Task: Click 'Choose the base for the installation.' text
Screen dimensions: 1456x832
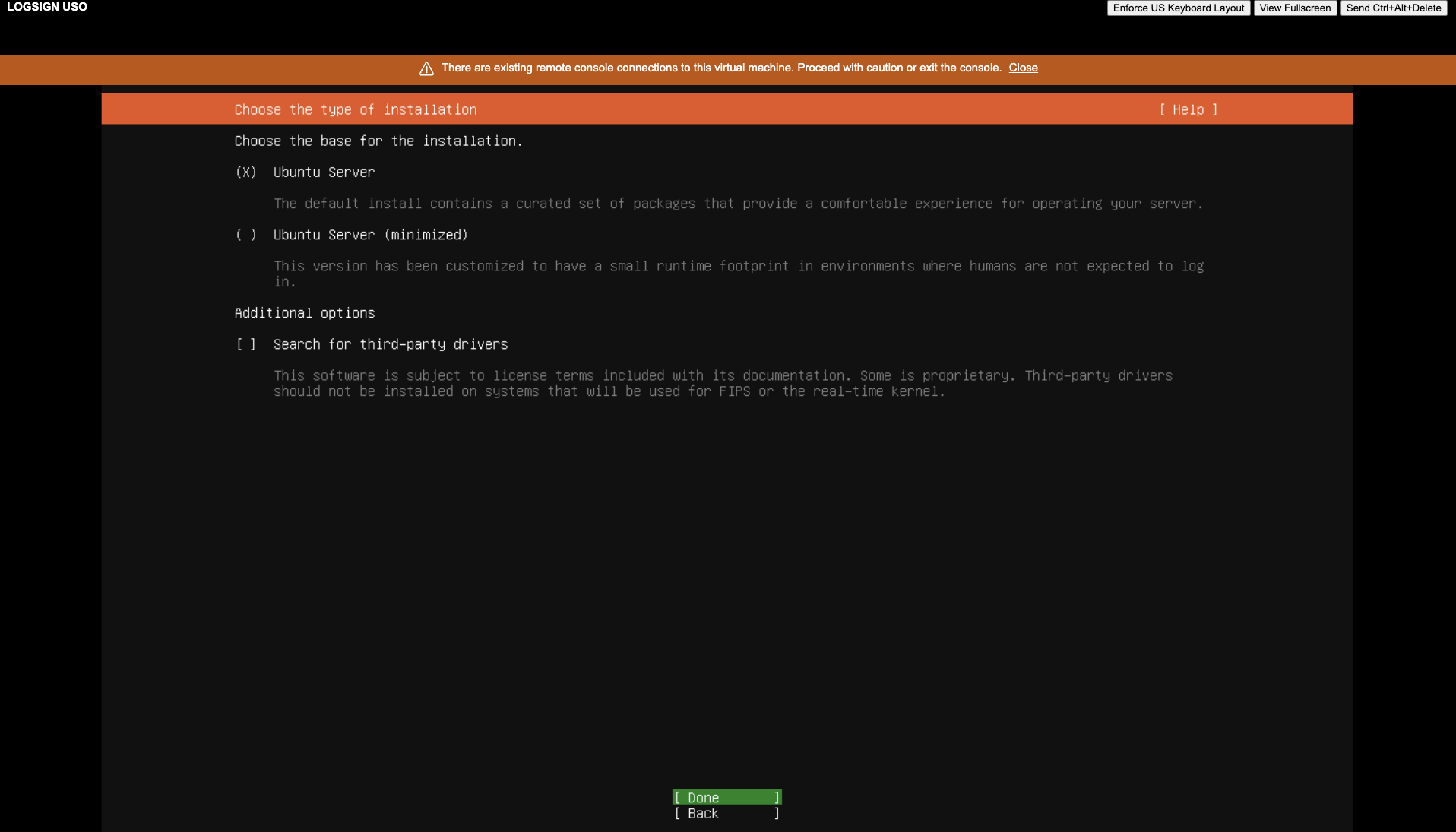Action: click(x=378, y=141)
